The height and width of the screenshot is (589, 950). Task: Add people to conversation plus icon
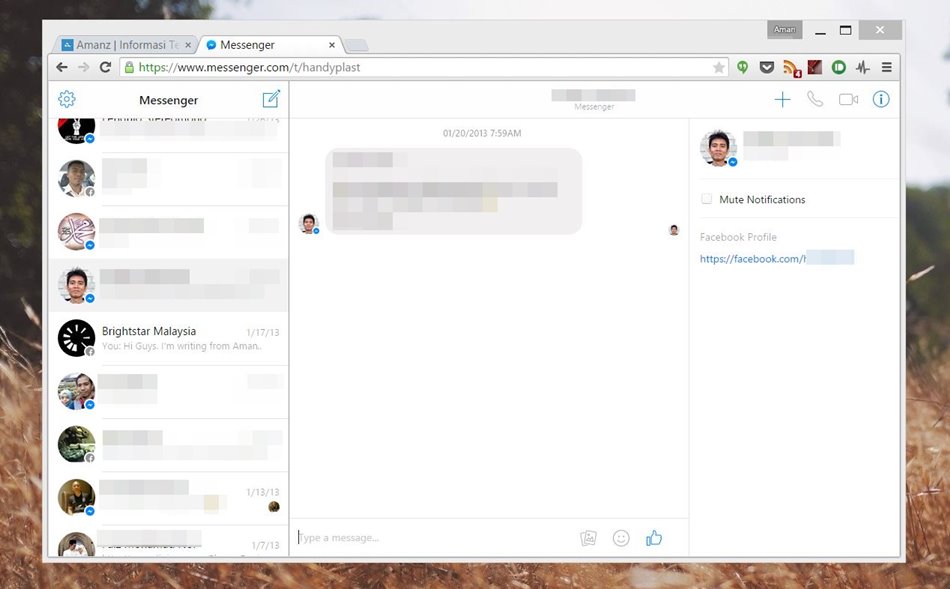(x=782, y=99)
